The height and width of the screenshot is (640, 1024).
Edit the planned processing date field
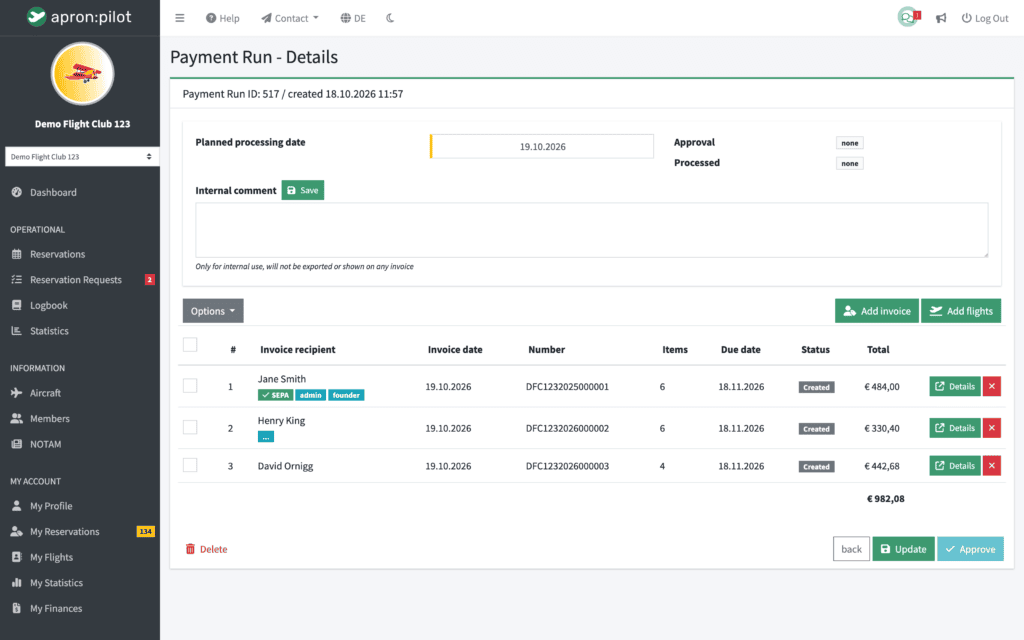coord(542,146)
